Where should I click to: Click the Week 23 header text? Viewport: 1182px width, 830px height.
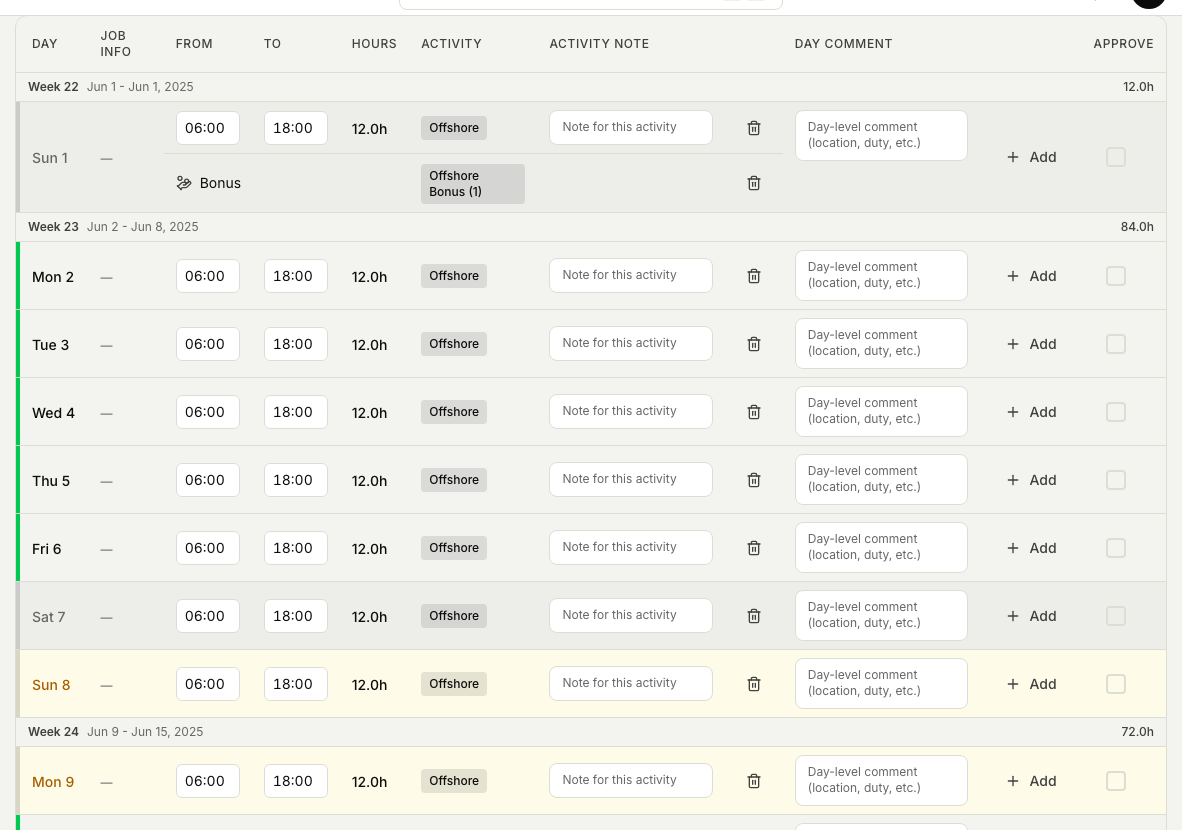pyautogui.click(x=54, y=227)
